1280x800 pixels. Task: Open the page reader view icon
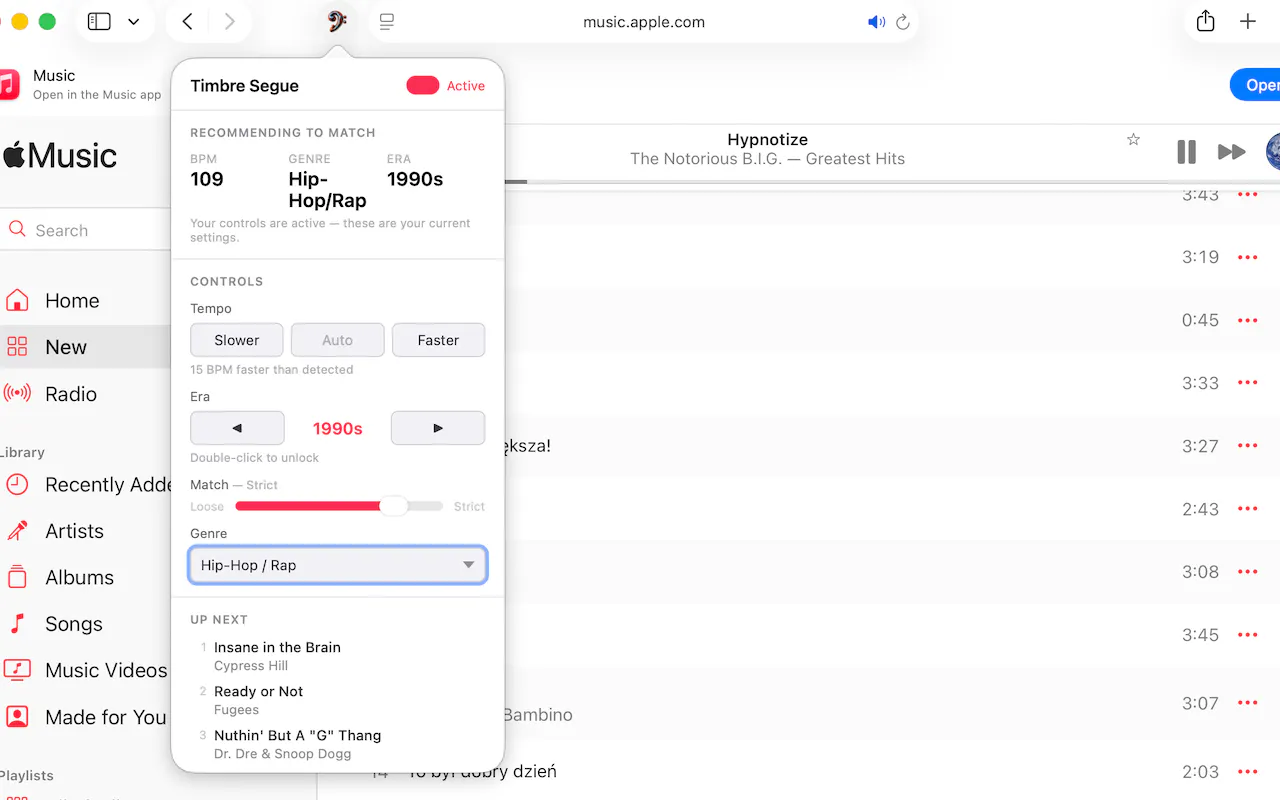coord(387,21)
